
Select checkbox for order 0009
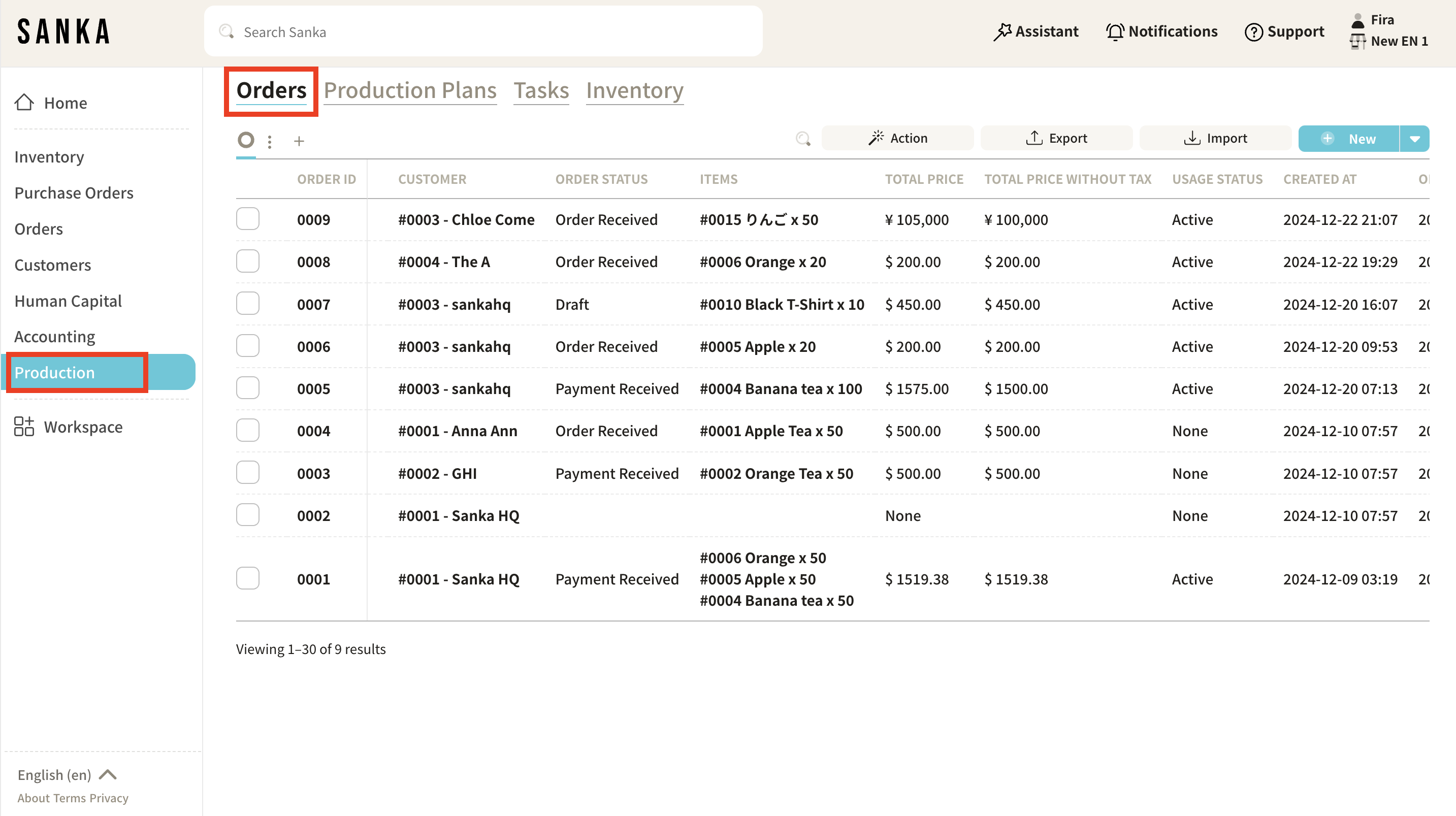click(x=247, y=219)
